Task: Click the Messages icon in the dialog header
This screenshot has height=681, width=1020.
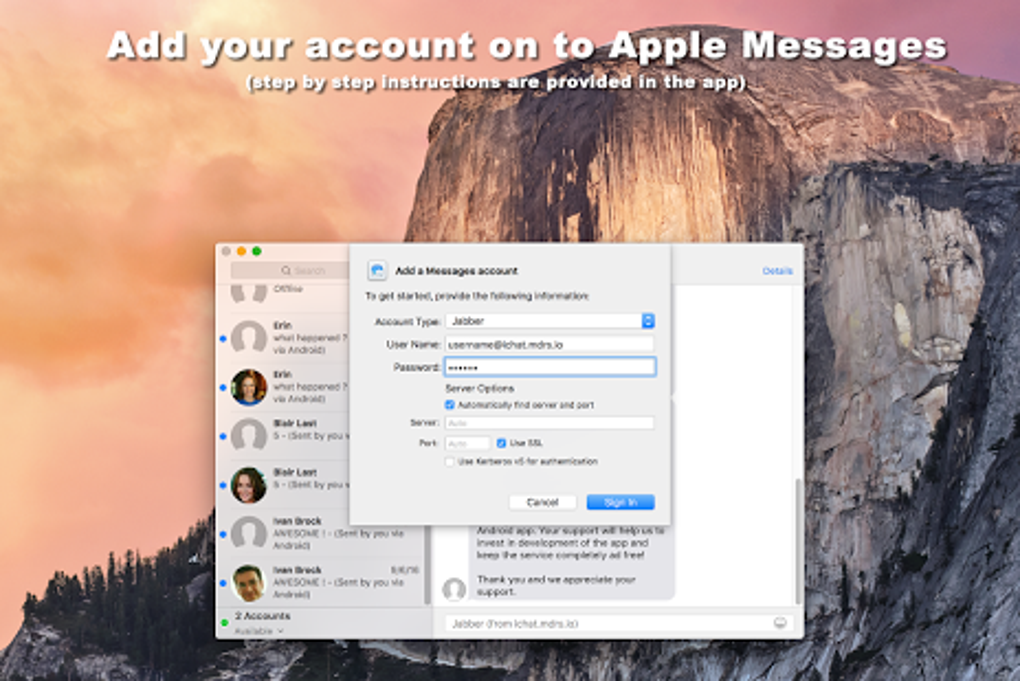Action: (x=377, y=270)
